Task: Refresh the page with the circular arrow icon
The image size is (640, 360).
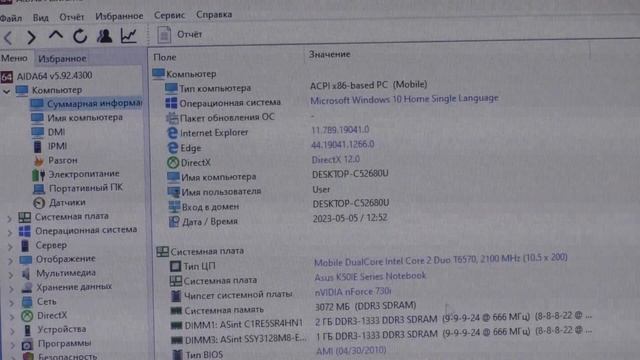Action: click(80, 36)
